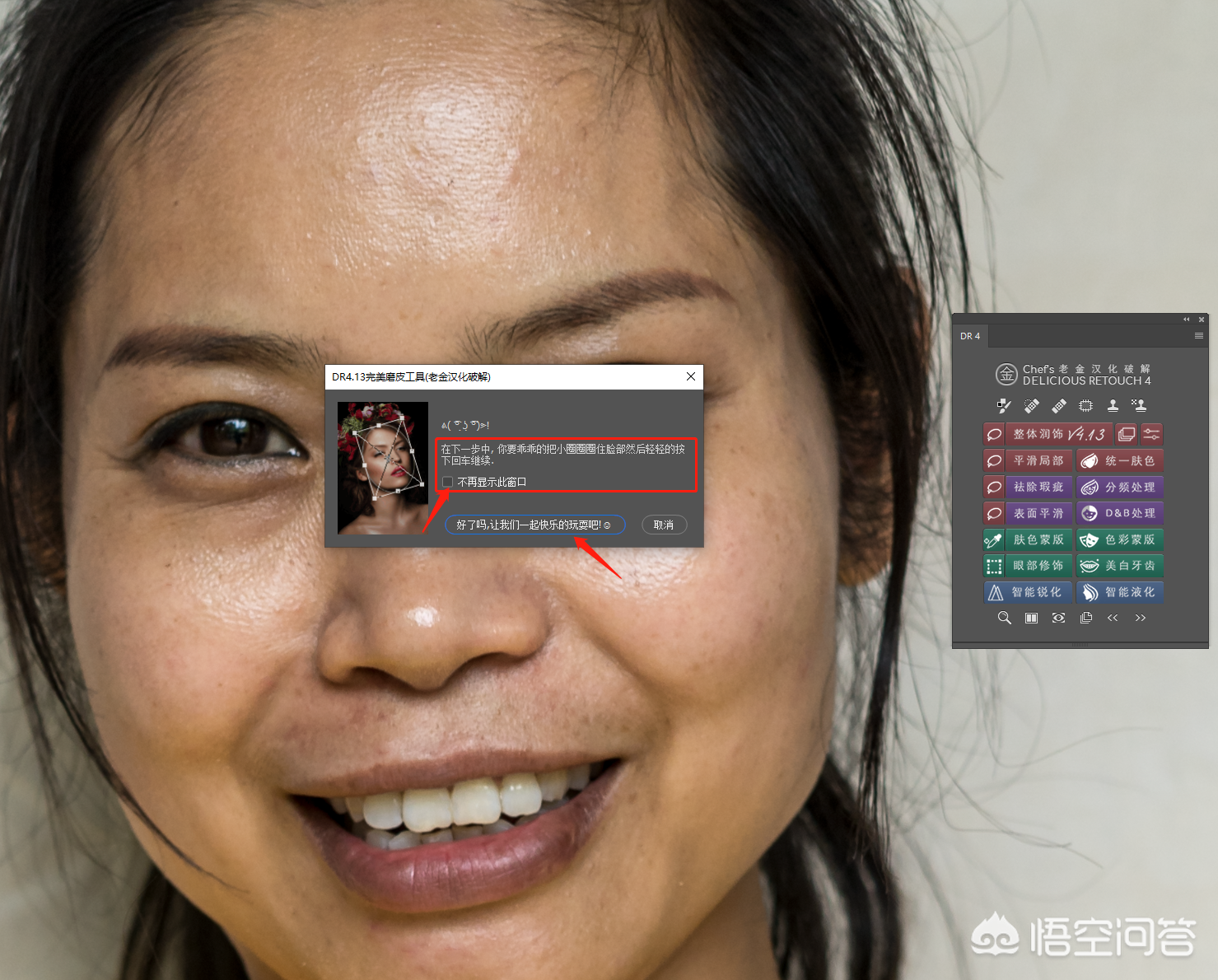Click the >> next arrows at panel bottom
This screenshot has width=1218, height=980.
pos(1141,618)
